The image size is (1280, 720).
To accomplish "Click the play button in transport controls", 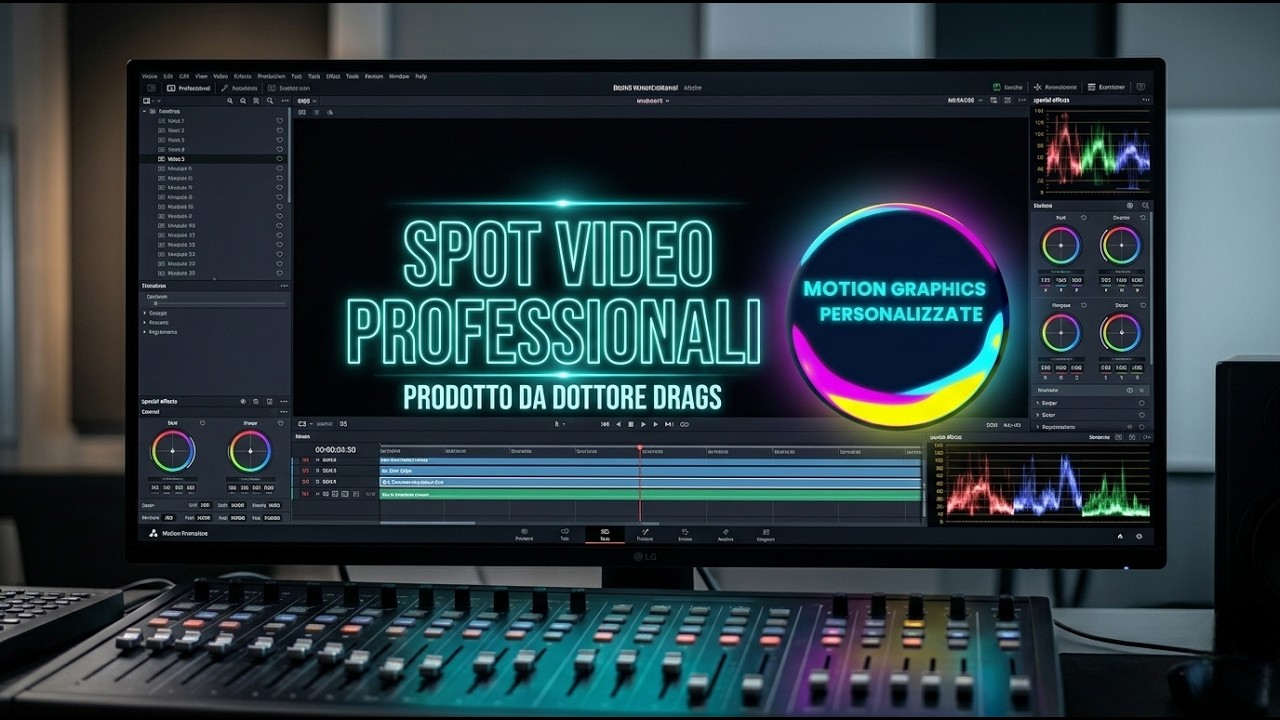I will pos(643,424).
